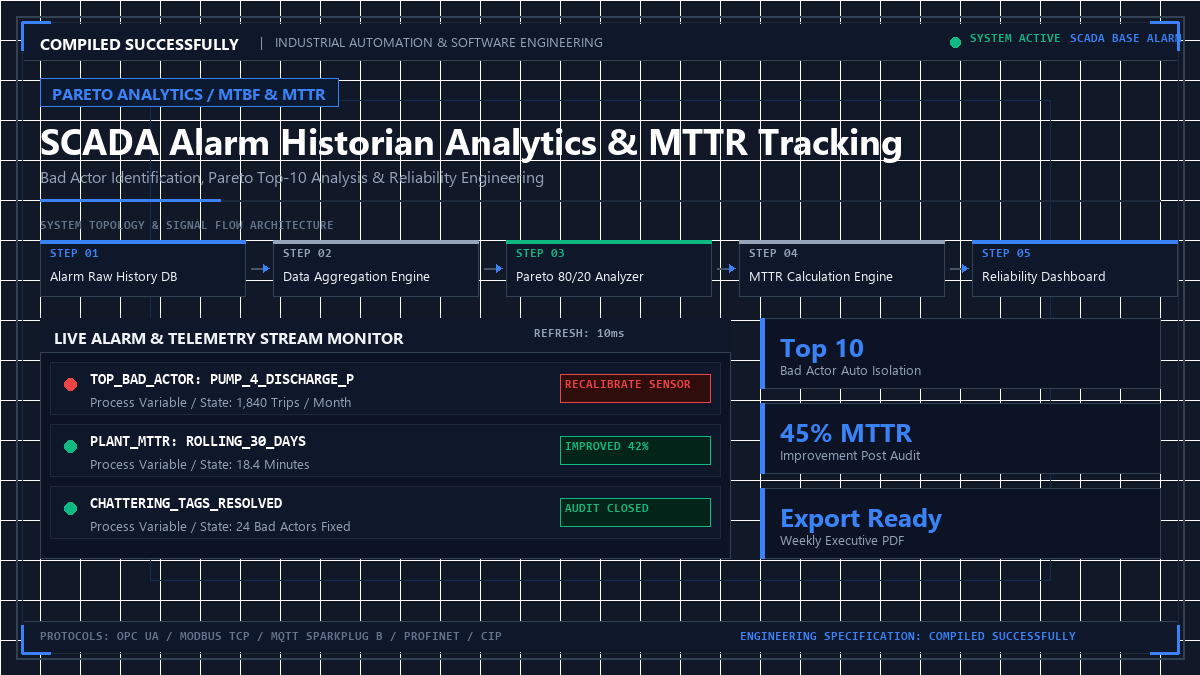Click the 24 Bad Actors Fixed value

coord(293,527)
